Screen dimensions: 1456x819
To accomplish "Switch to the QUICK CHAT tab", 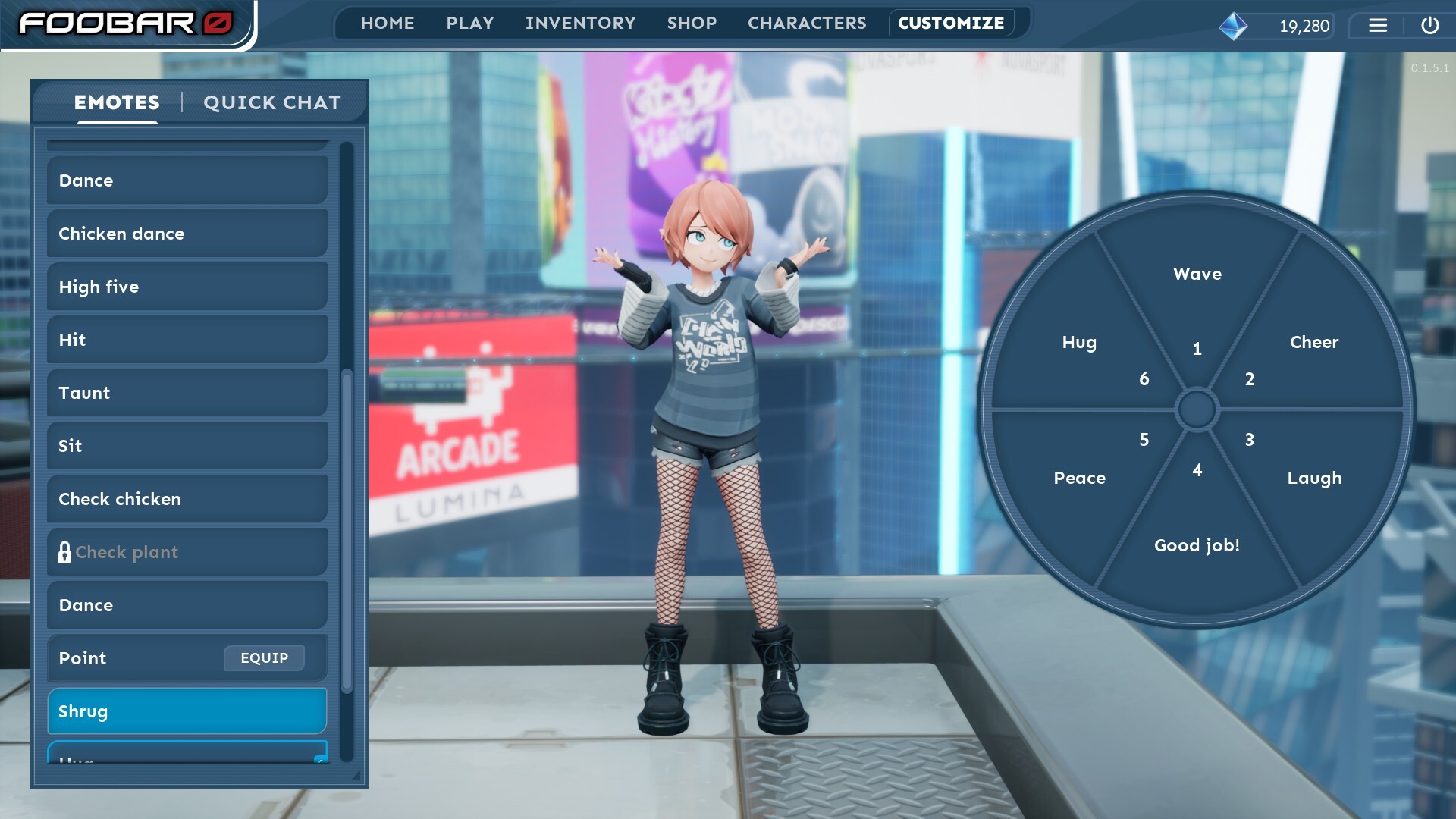I will 272,103.
